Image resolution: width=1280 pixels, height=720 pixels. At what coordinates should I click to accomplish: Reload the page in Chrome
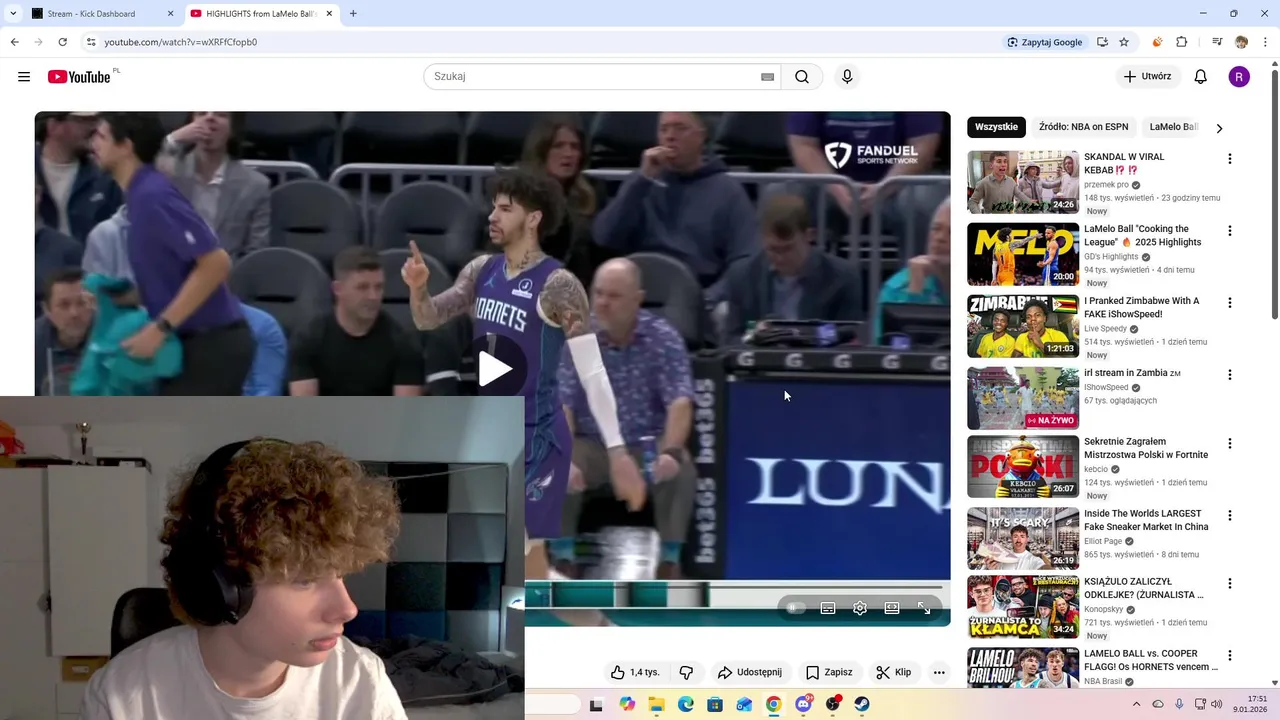(62, 42)
